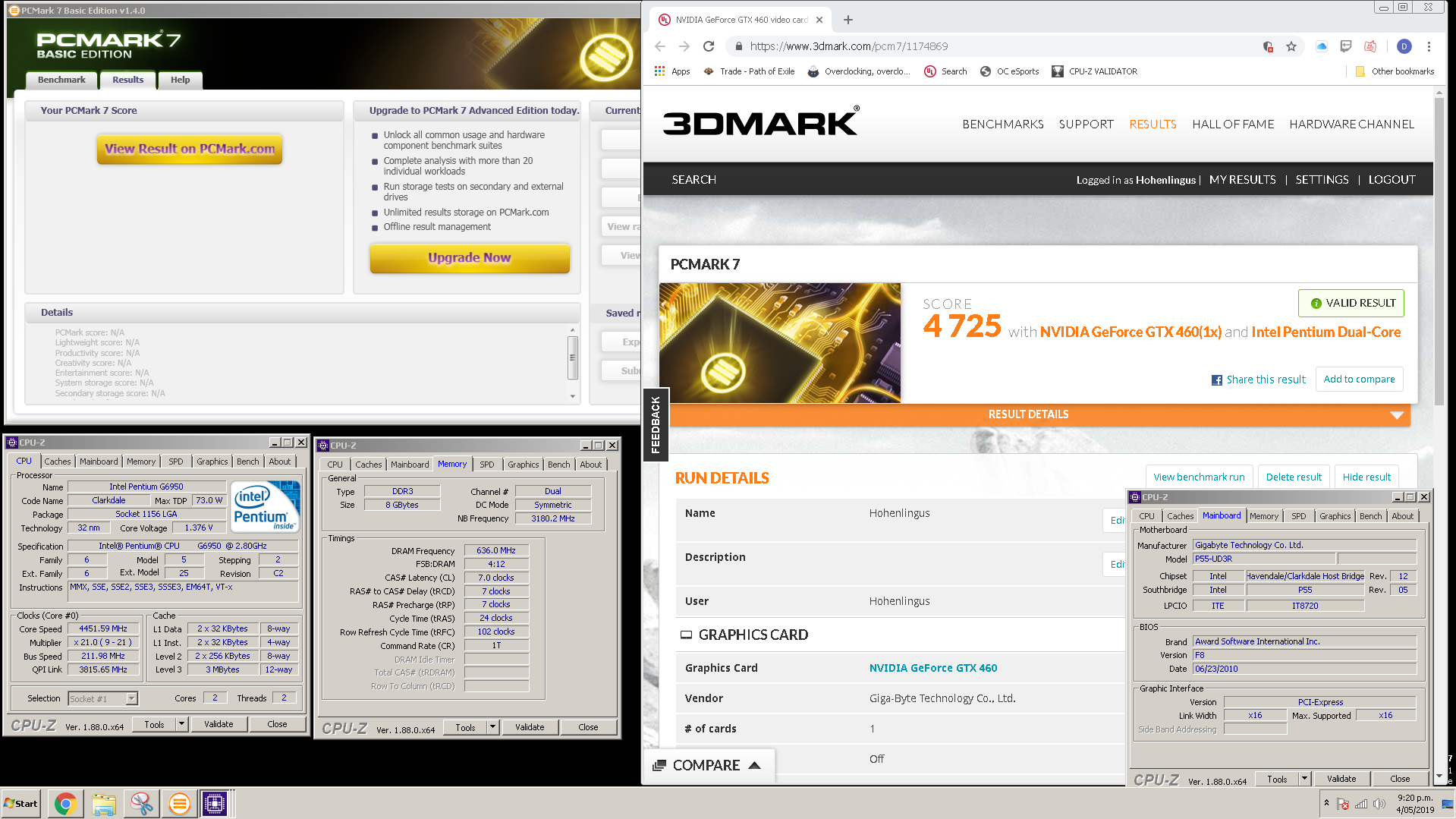
Task: Open Tools dropdown arrow in right CPU-Z window
Action: tap(1304, 780)
